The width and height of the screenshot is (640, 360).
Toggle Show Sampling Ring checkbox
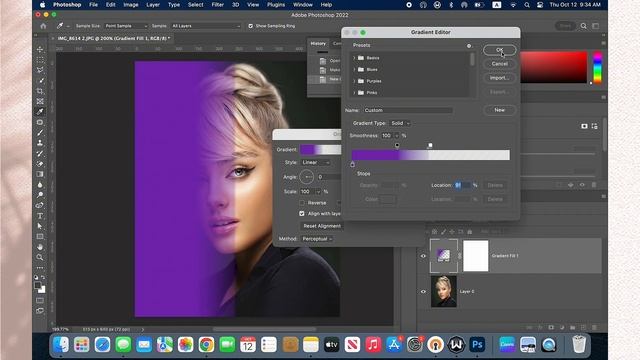click(x=251, y=26)
